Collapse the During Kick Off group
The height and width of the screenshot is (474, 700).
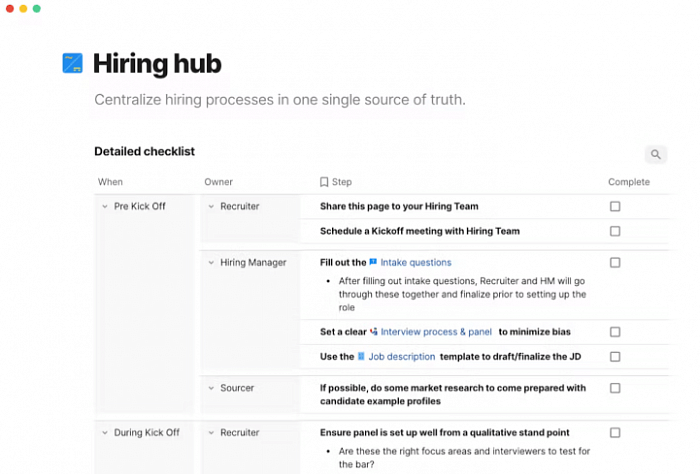click(105, 432)
